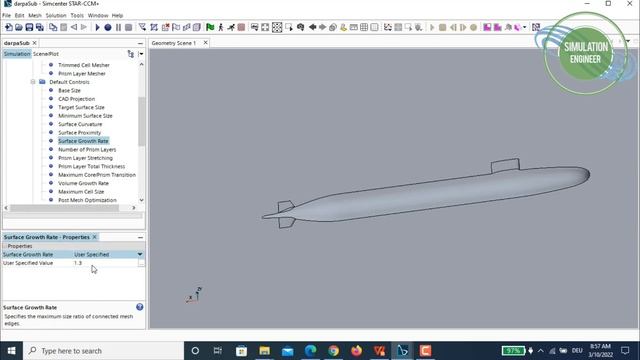Click the walking man Step icon
Image resolution: width=640 pixels, height=360 pixels.
pos(221,27)
